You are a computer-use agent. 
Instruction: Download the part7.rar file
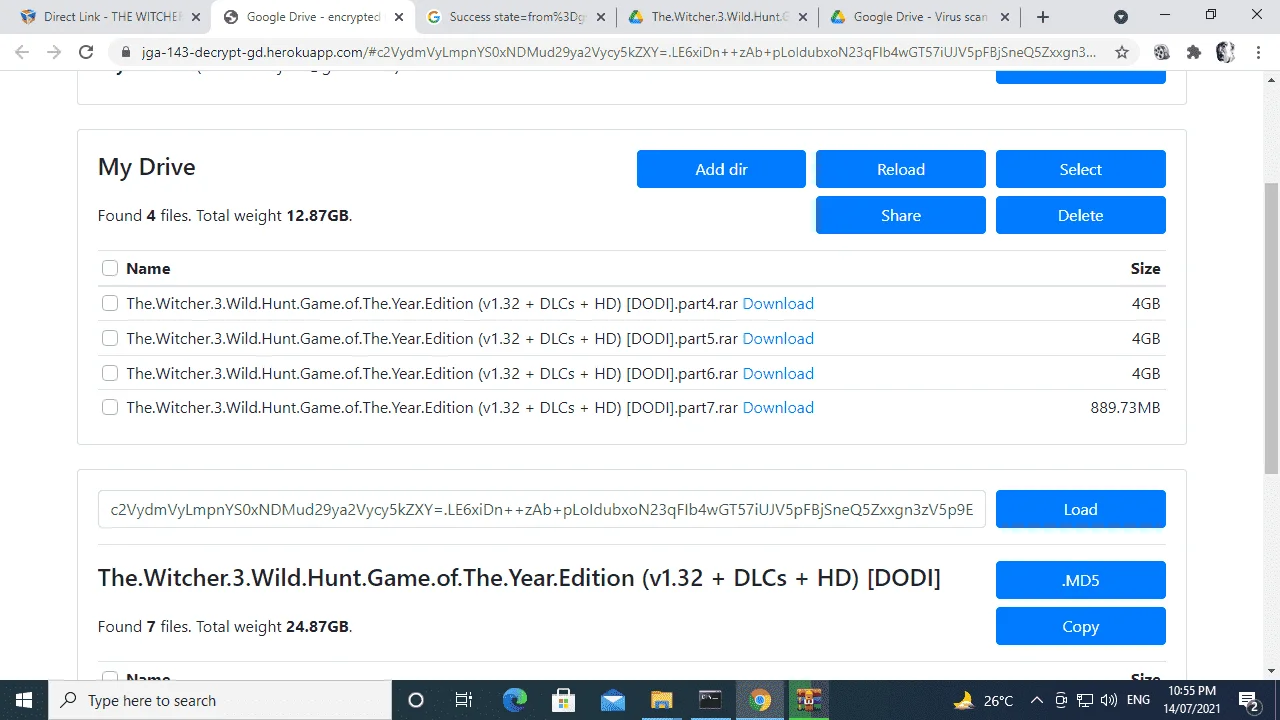[x=778, y=407]
